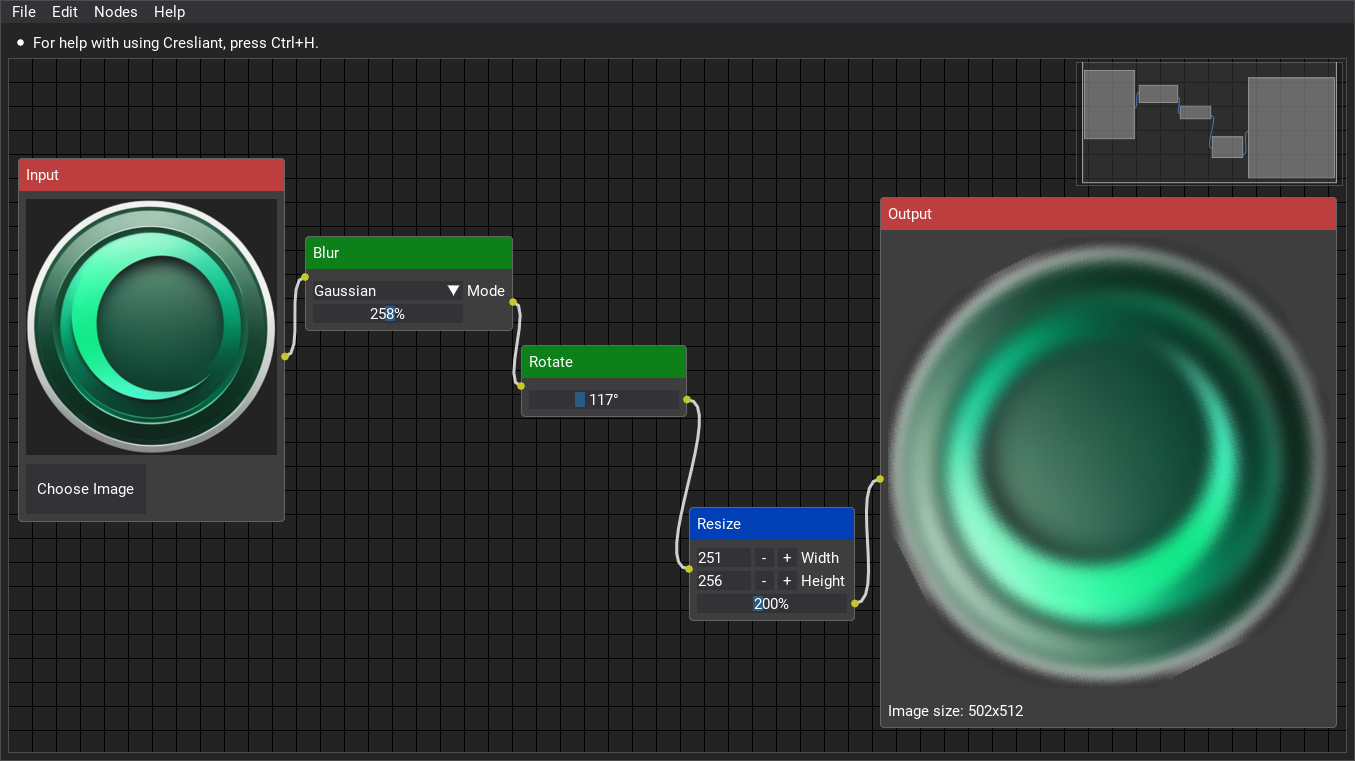Click the Input node image preview
Image resolution: width=1355 pixels, height=761 pixels.
pos(152,327)
